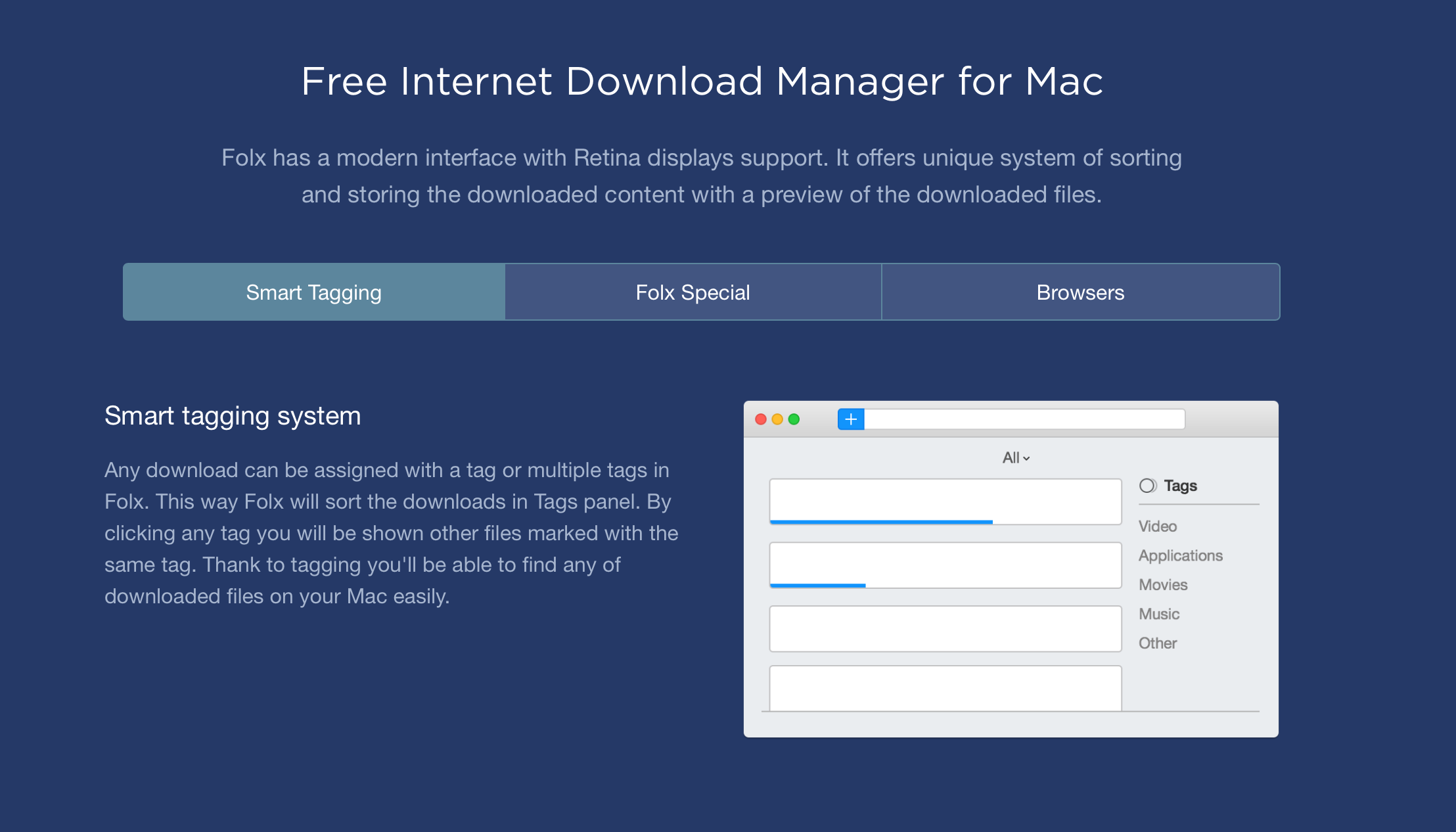Click the first download's progress bar
Viewport: 1456px width, 832px height.
(x=881, y=522)
